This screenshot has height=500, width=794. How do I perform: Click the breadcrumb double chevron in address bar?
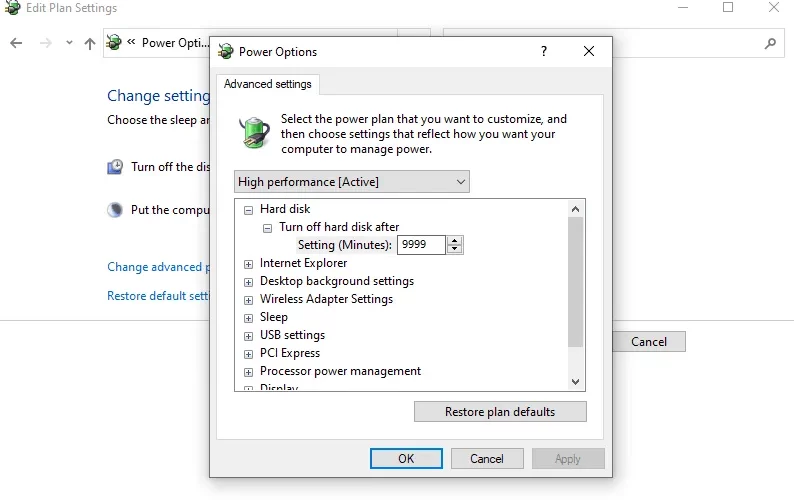131,42
